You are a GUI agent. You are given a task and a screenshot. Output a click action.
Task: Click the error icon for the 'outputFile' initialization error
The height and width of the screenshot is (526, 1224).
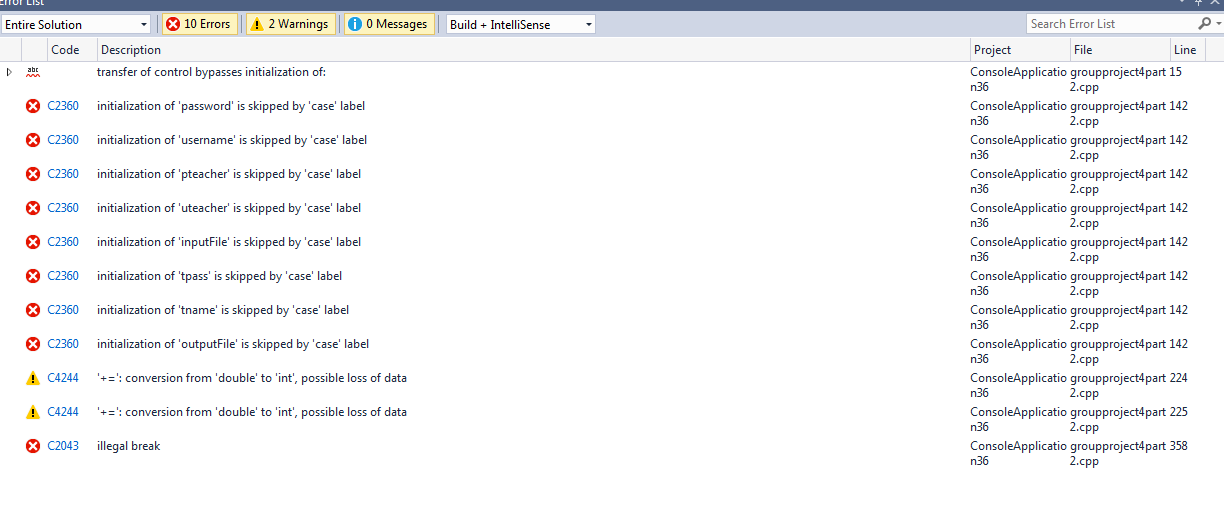[x=33, y=344]
